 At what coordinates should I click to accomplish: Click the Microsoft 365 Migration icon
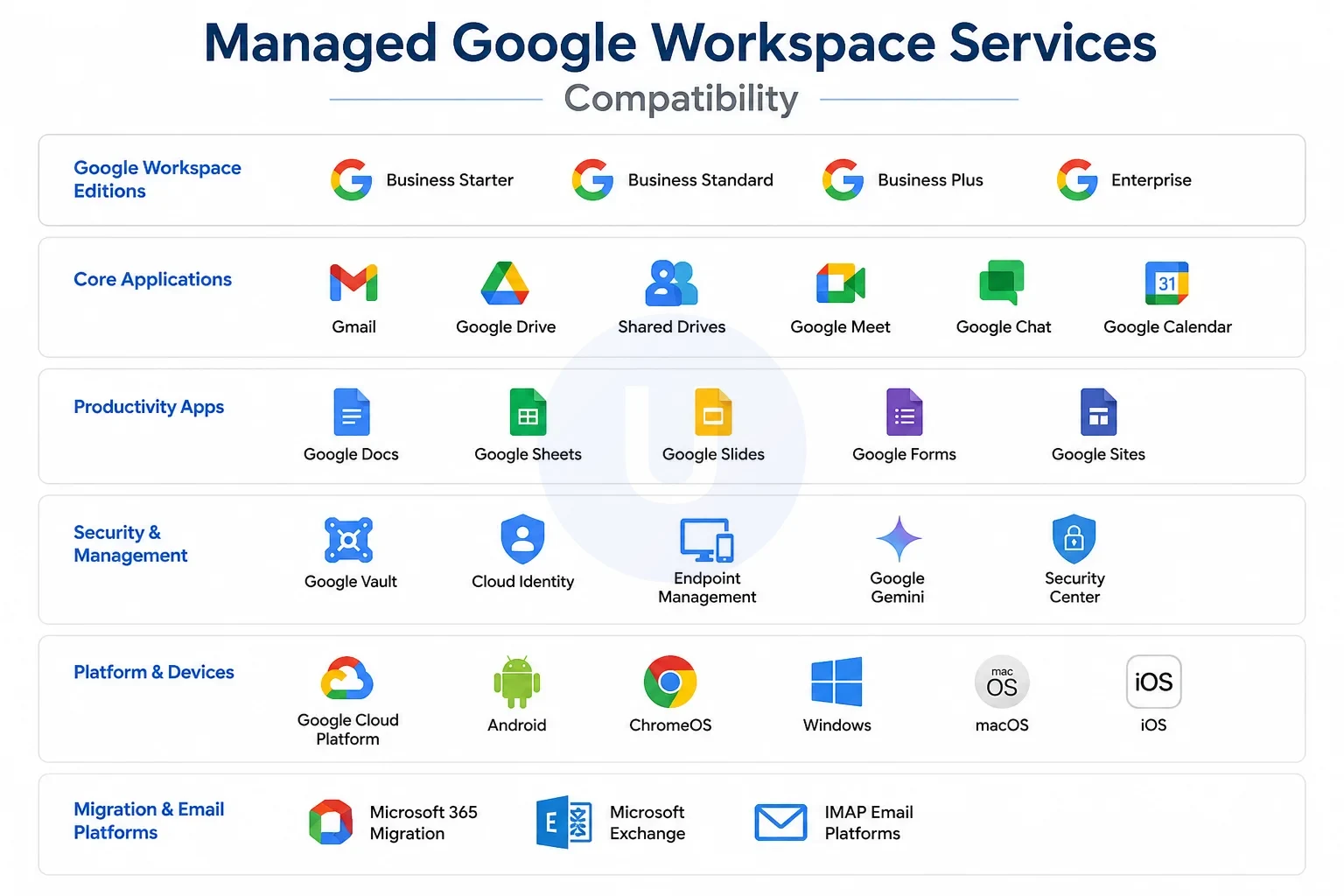point(331,822)
